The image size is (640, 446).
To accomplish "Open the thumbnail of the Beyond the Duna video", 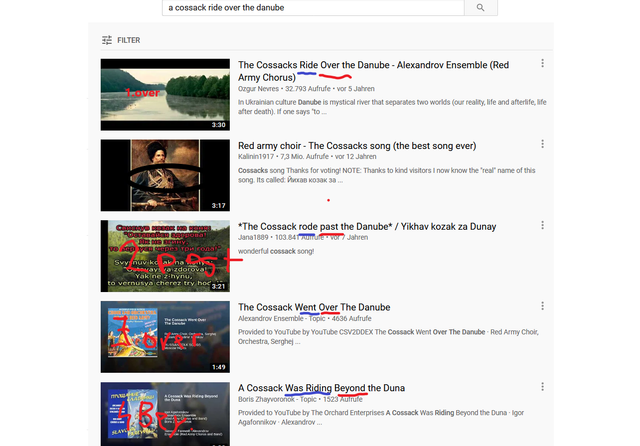I will point(165,414).
